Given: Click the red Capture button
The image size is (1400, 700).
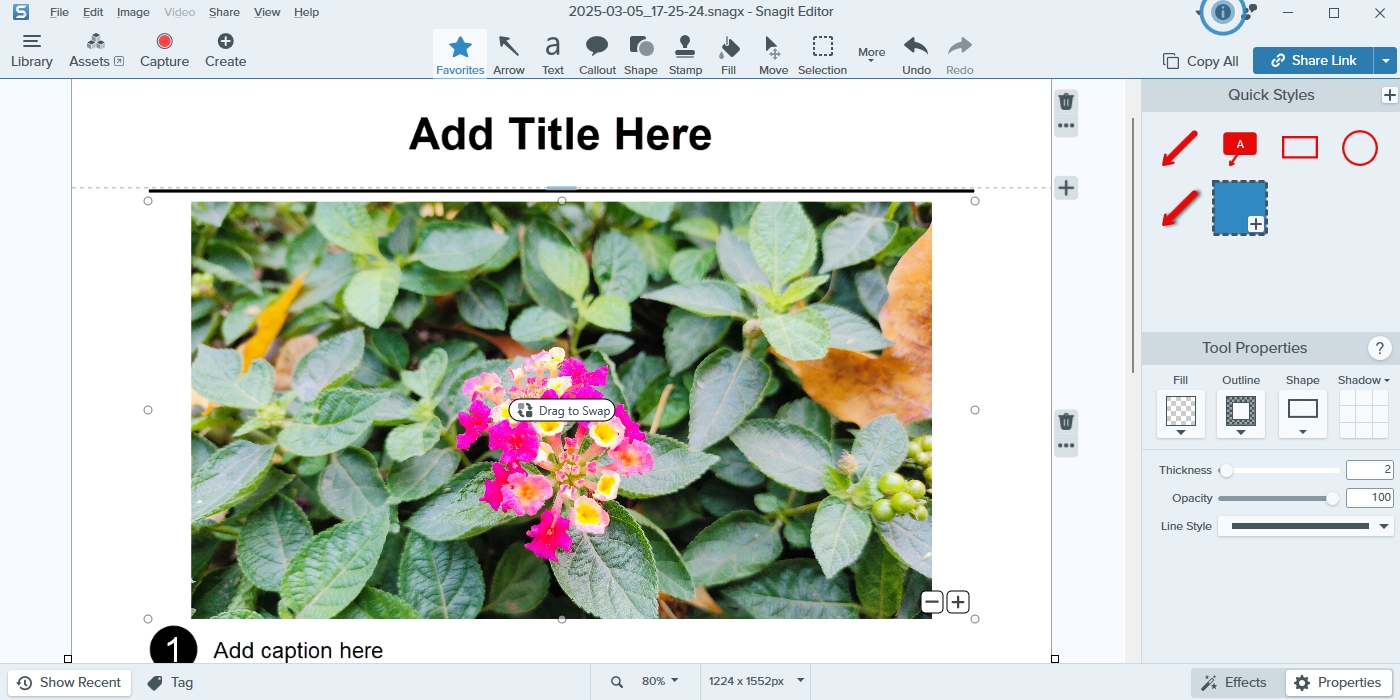Looking at the screenshot, I should (x=165, y=50).
